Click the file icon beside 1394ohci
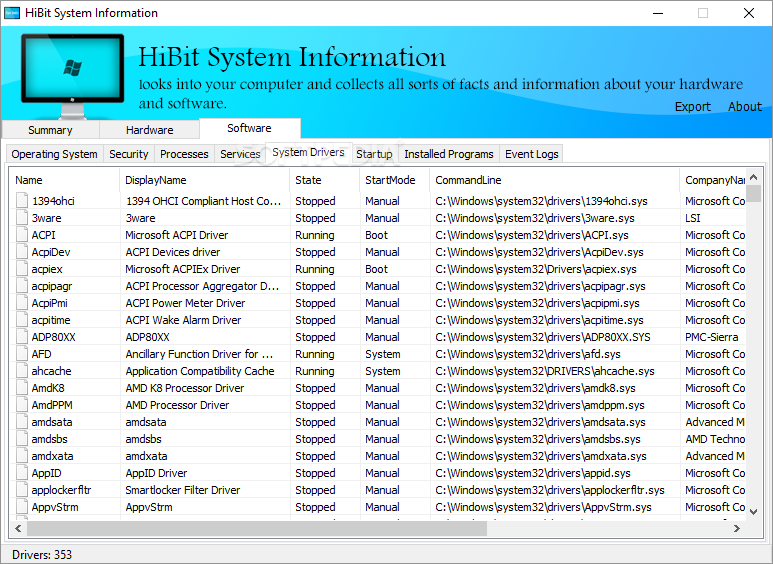 22,201
